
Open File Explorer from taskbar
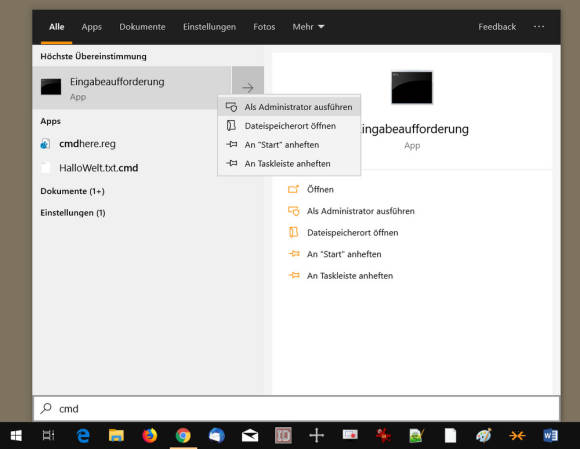click(x=116, y=435)
